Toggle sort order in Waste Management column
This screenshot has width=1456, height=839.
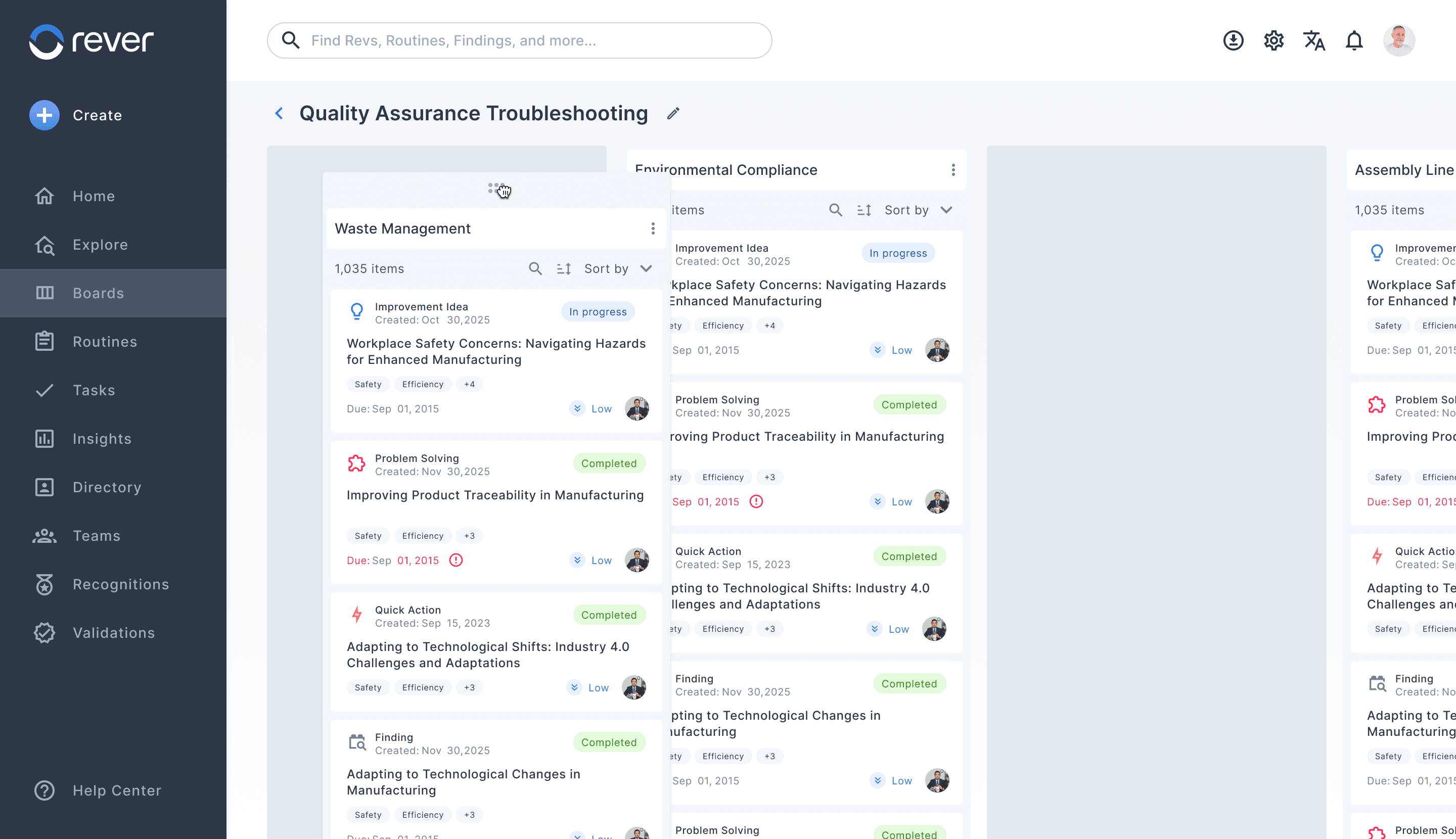click(564, 268)
